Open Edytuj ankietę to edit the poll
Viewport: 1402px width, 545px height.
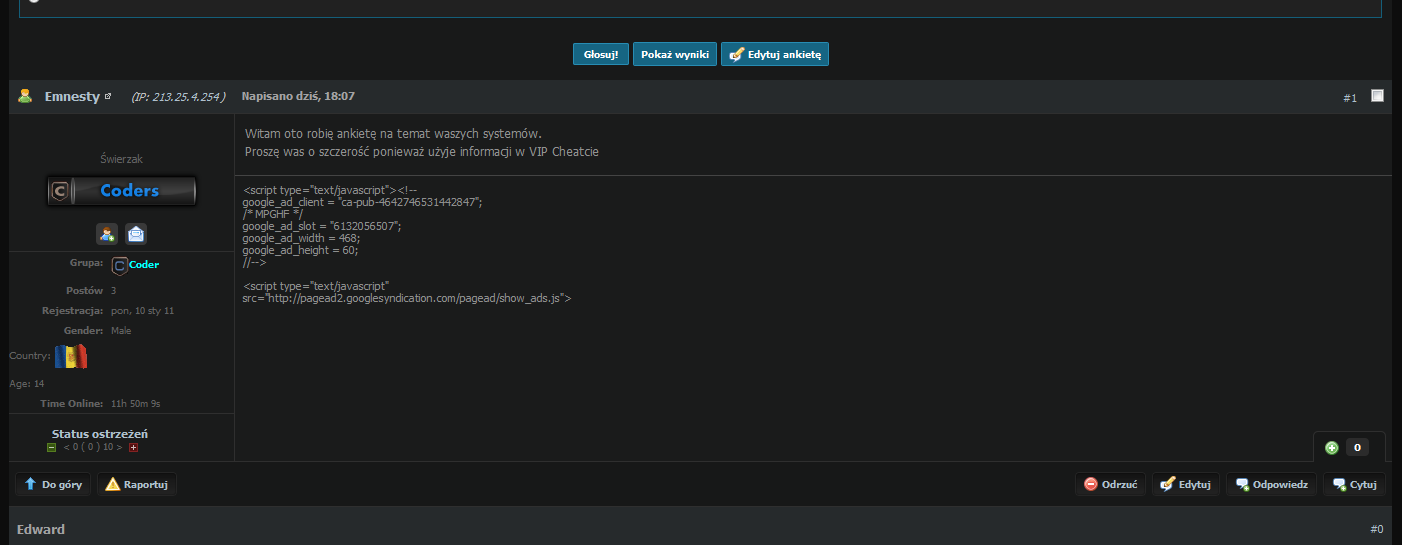(x=775, y=54)
